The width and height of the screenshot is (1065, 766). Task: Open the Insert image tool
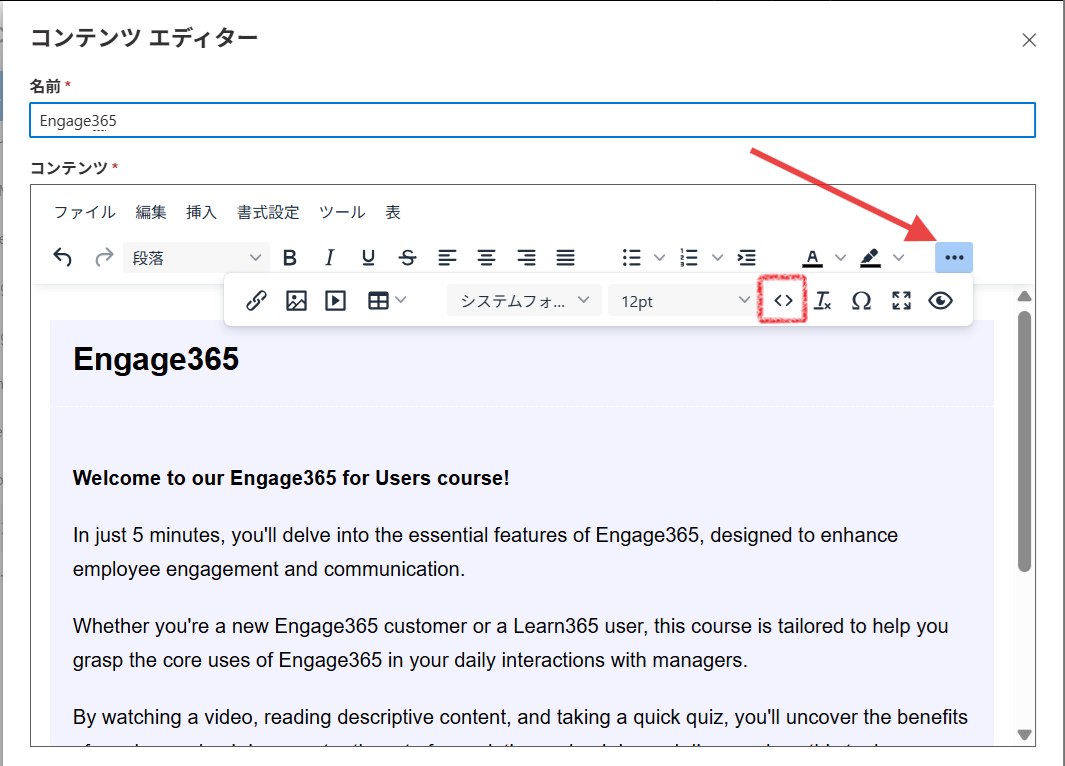[296, 300]
